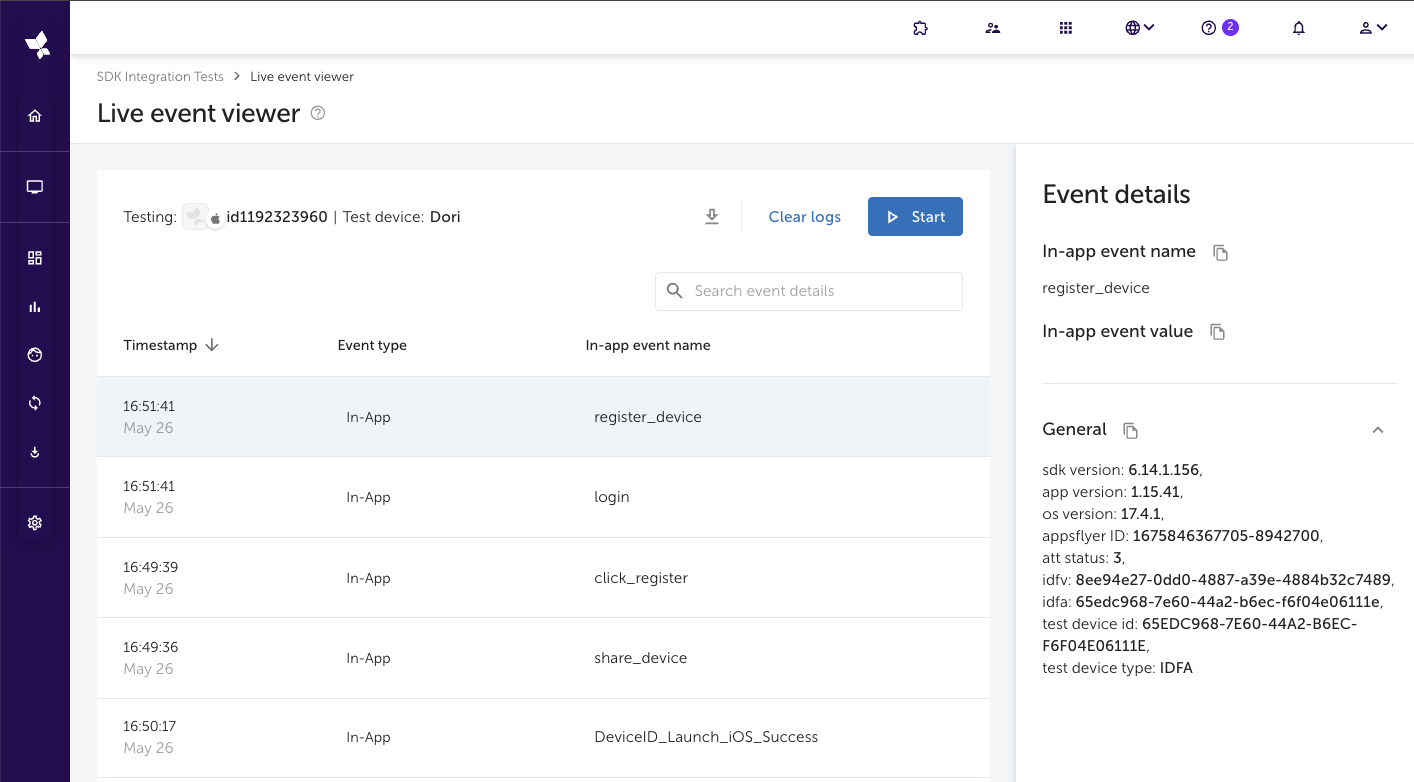Click the home icon in sidebar

[x=35, y=116]
